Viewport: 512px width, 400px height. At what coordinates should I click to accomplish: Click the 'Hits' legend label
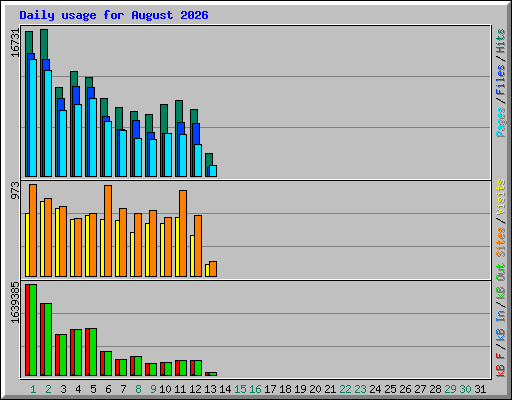501,41
